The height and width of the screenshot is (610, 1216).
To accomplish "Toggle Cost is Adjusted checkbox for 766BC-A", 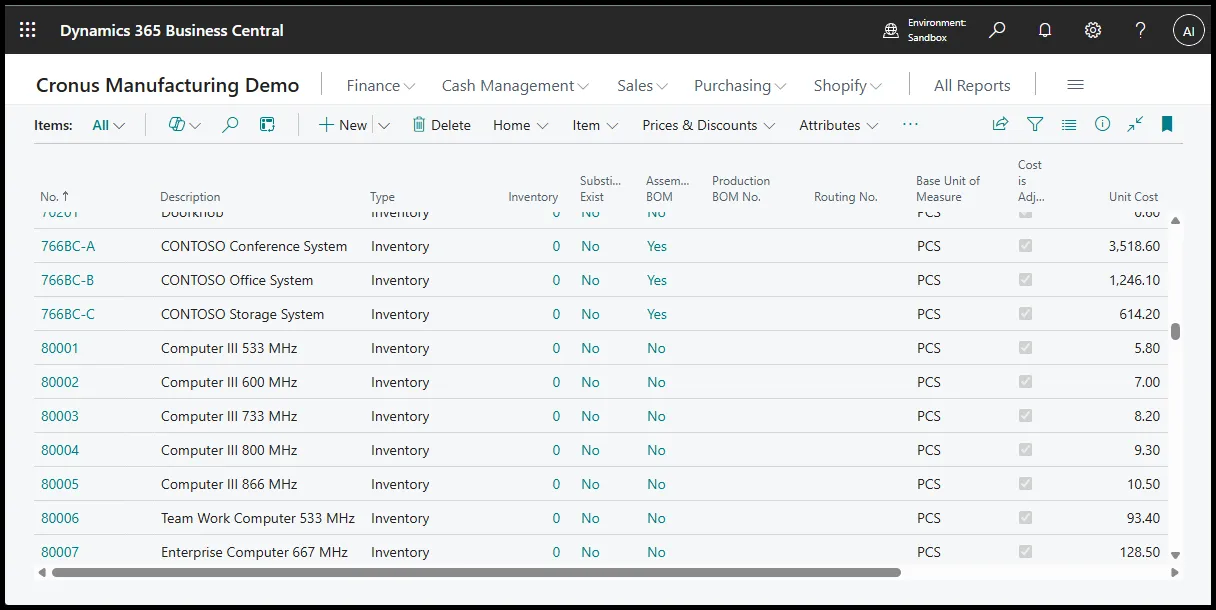I will pos(1025,246).
